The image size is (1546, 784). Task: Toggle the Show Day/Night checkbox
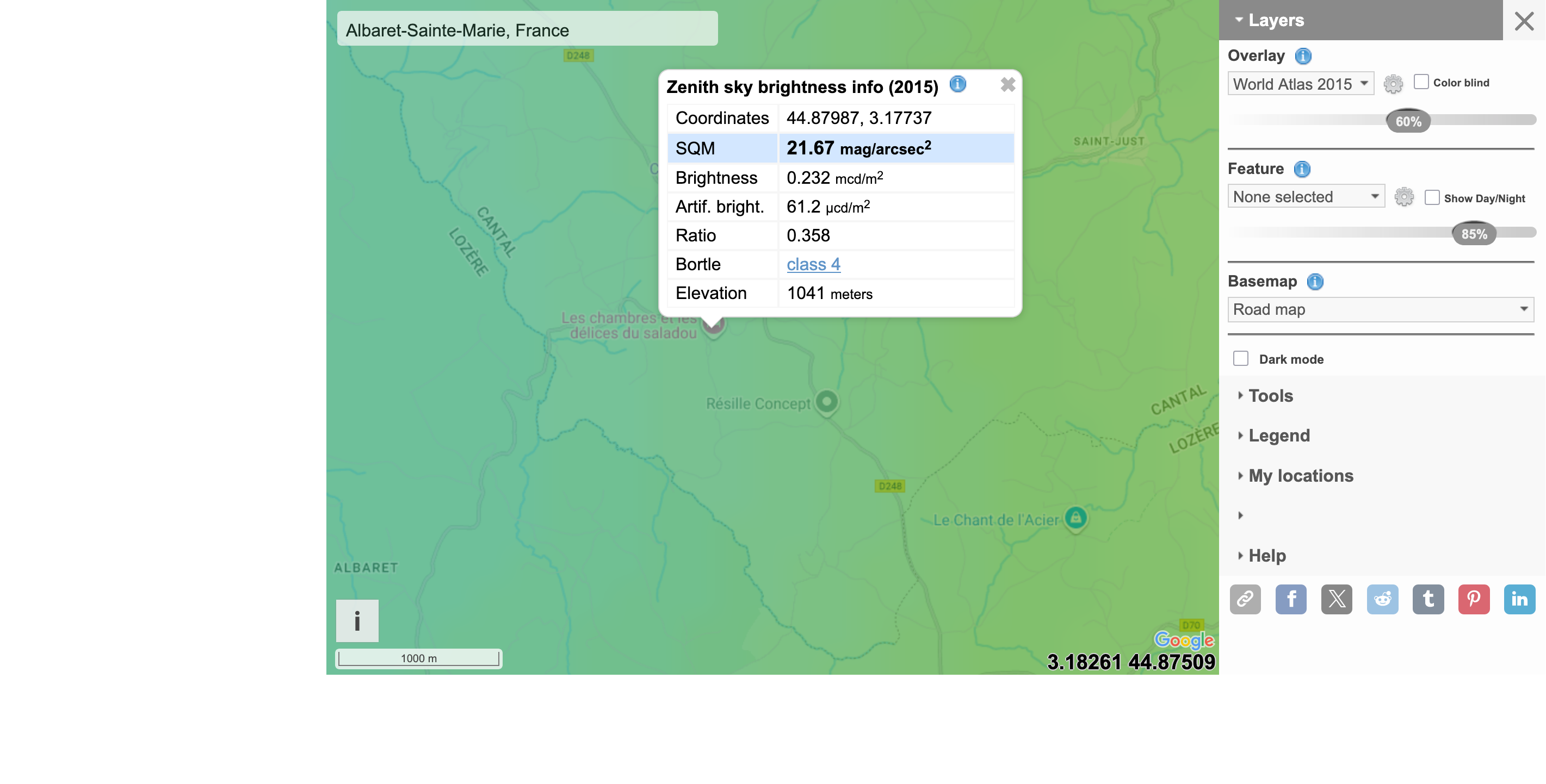tap(1431, 197)
